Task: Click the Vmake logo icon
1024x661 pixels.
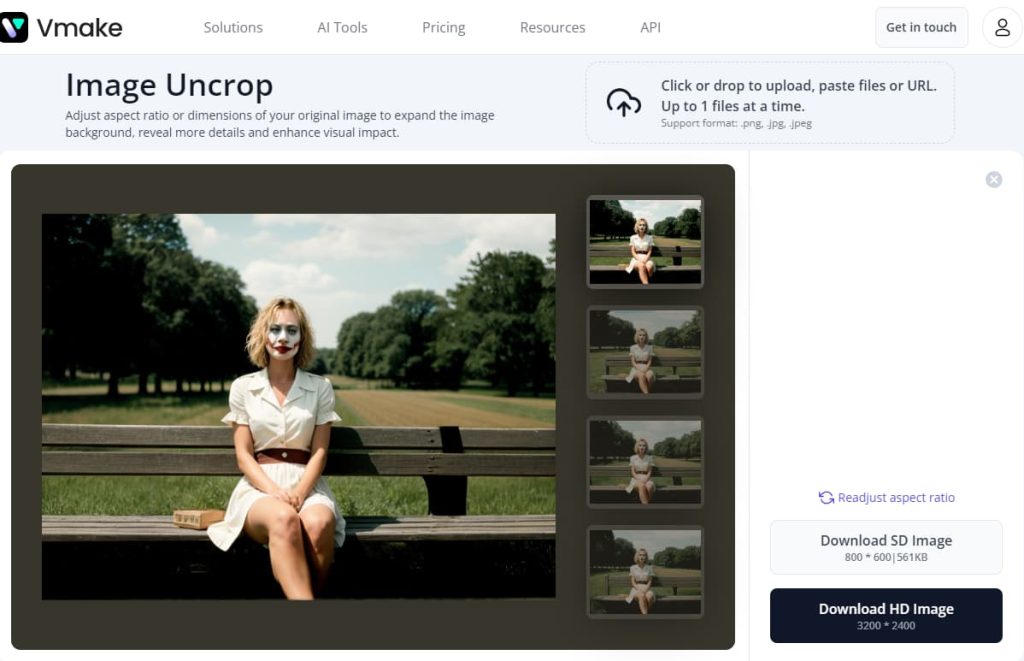Action: (13, 27)
